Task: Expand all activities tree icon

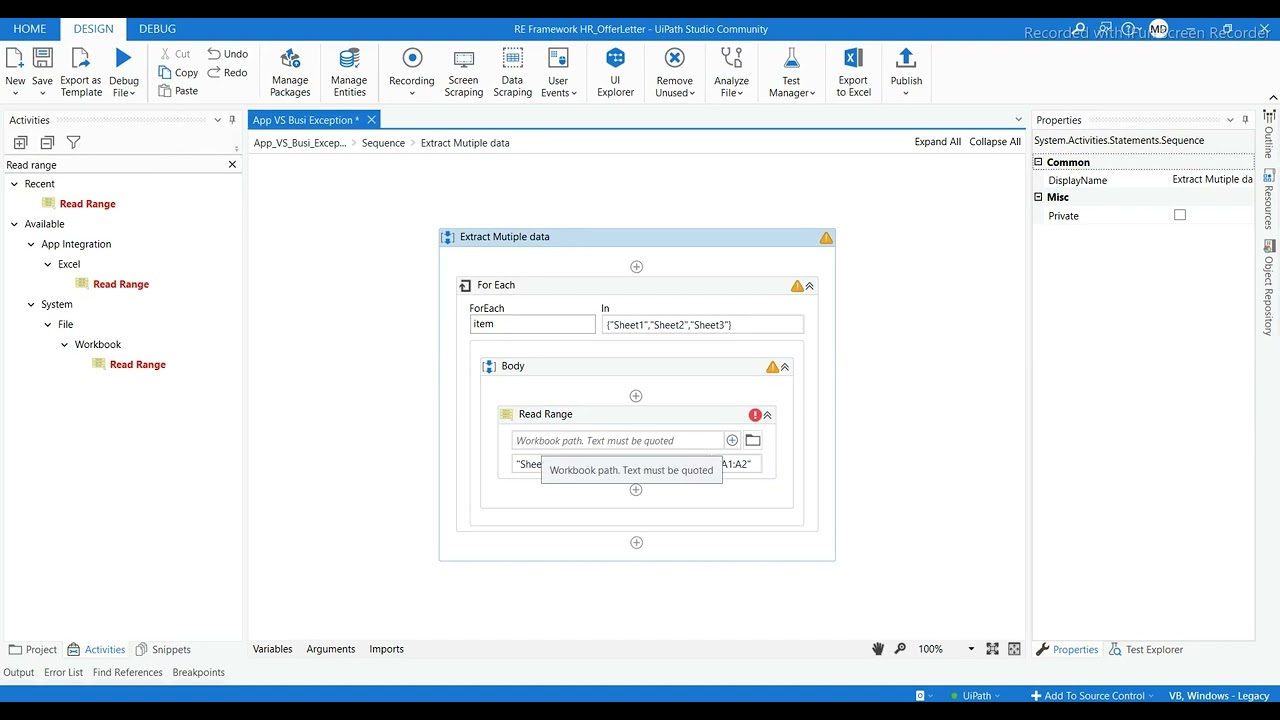Action: 20,143
